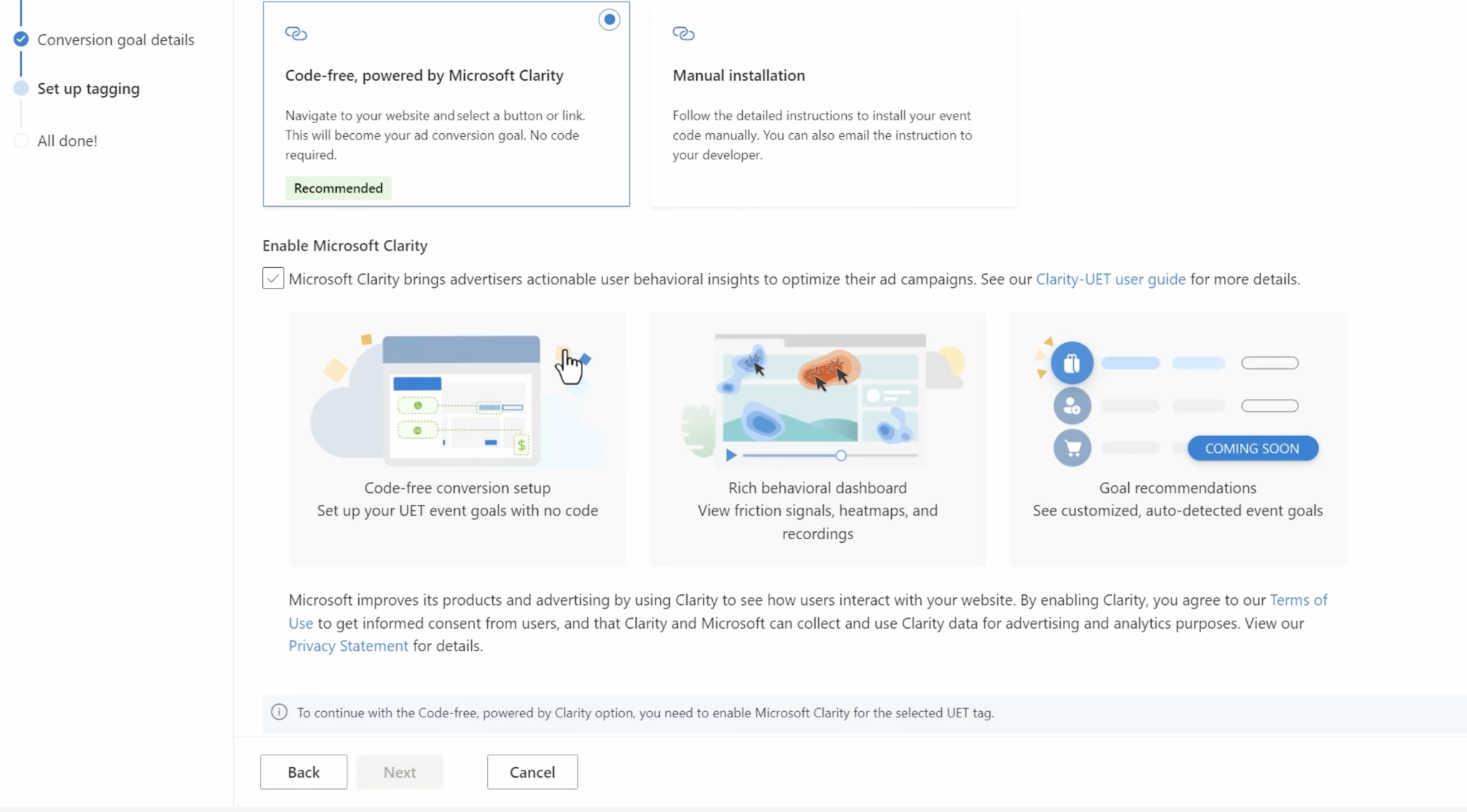Click the Rich behavioral dashboard caption

click(817, 488)
